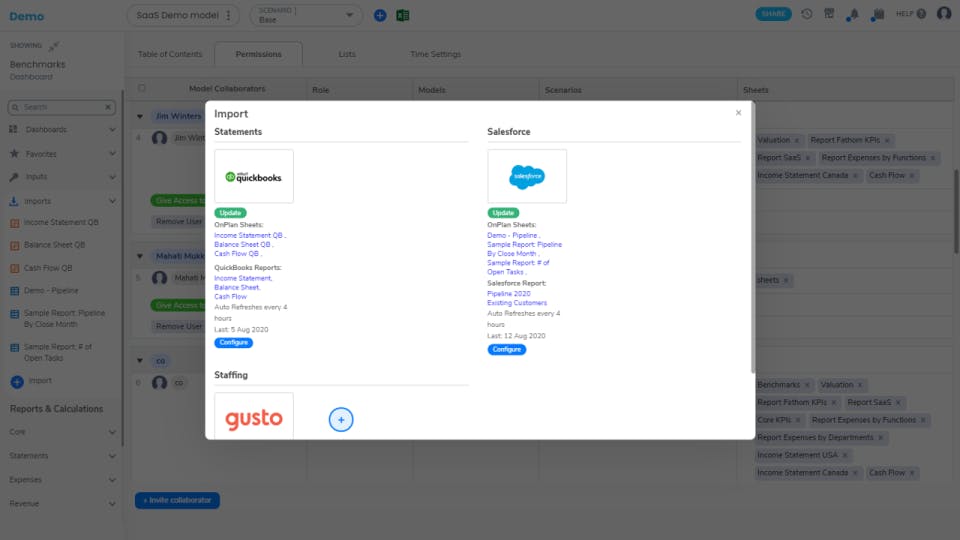Click the Invite collaborator button
The width and height of the screenshot is (960, 540).
tap(177, 500)
